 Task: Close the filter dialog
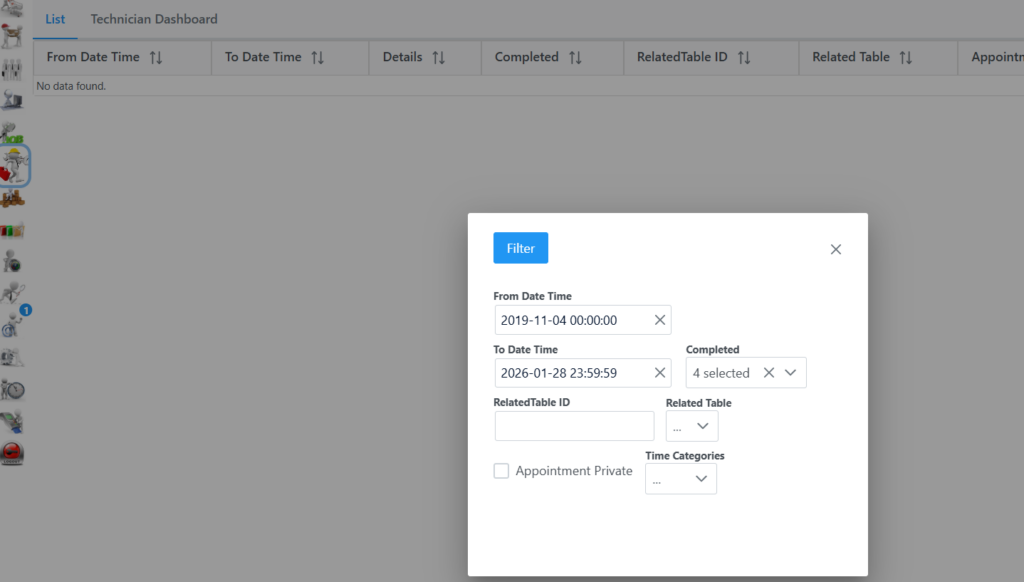click(836, 249)
